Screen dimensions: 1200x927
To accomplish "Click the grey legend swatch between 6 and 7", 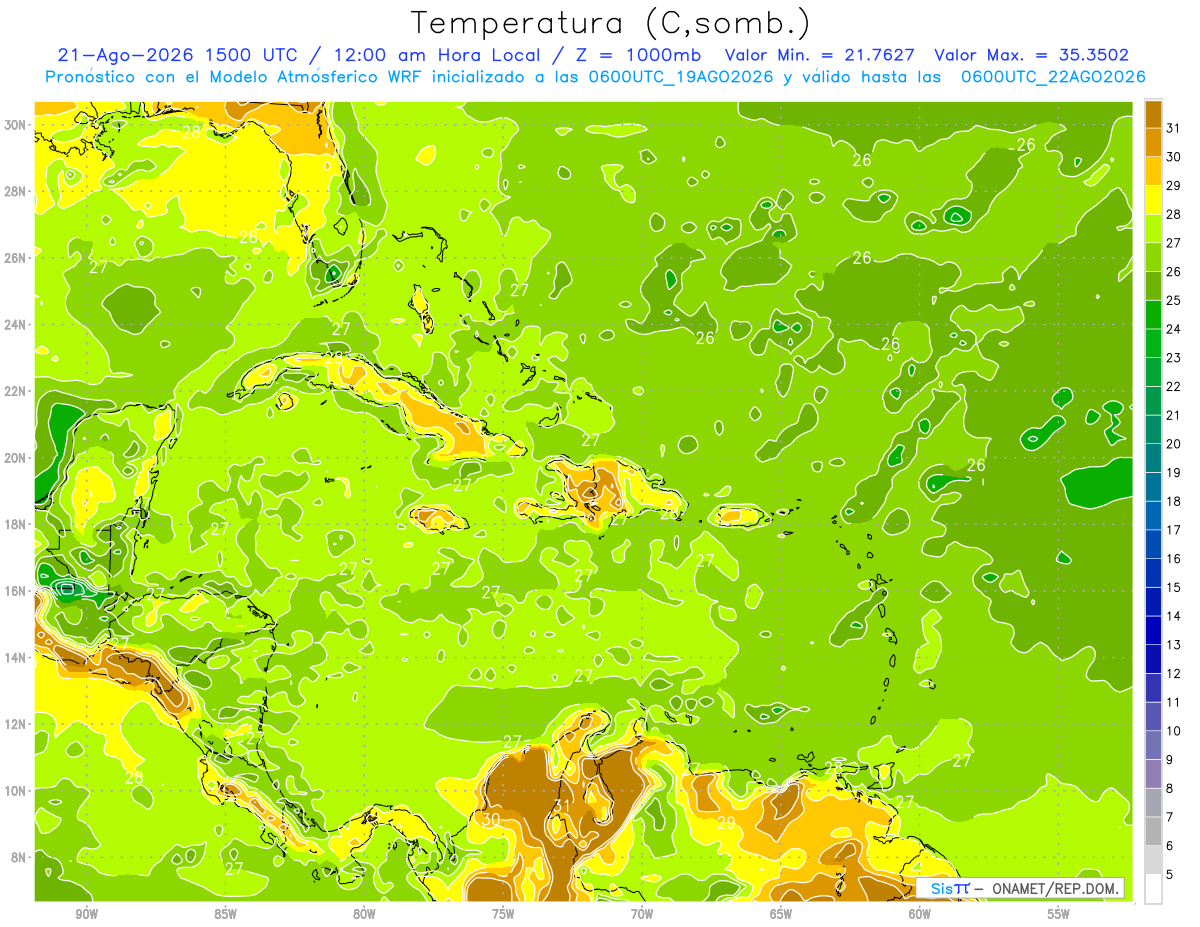I will (x=1153, y=831).
